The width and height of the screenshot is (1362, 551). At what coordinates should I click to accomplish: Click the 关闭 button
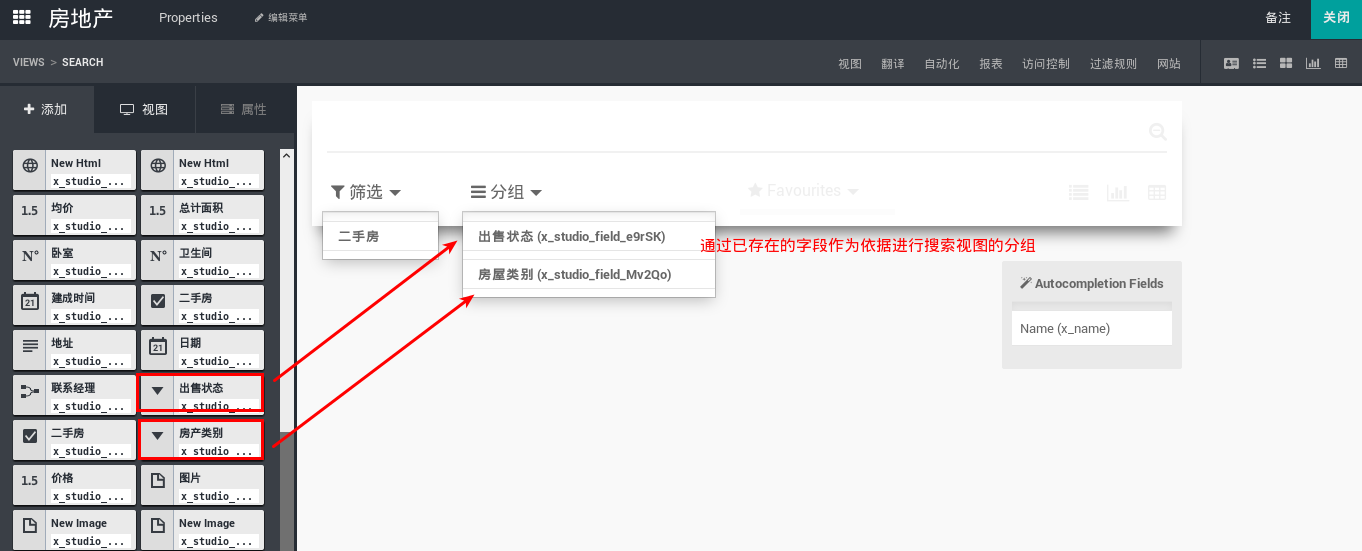1336,18
